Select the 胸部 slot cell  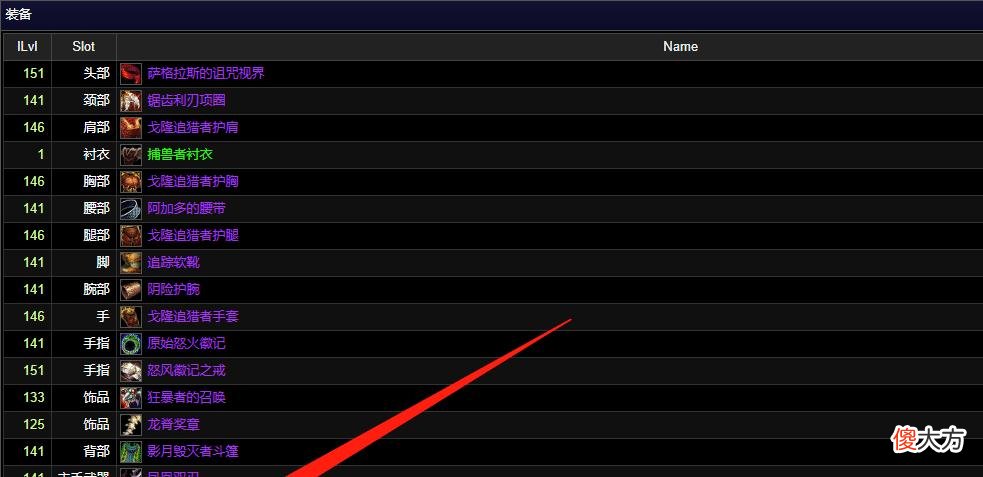pyautogui.click(x=84, y=181)
